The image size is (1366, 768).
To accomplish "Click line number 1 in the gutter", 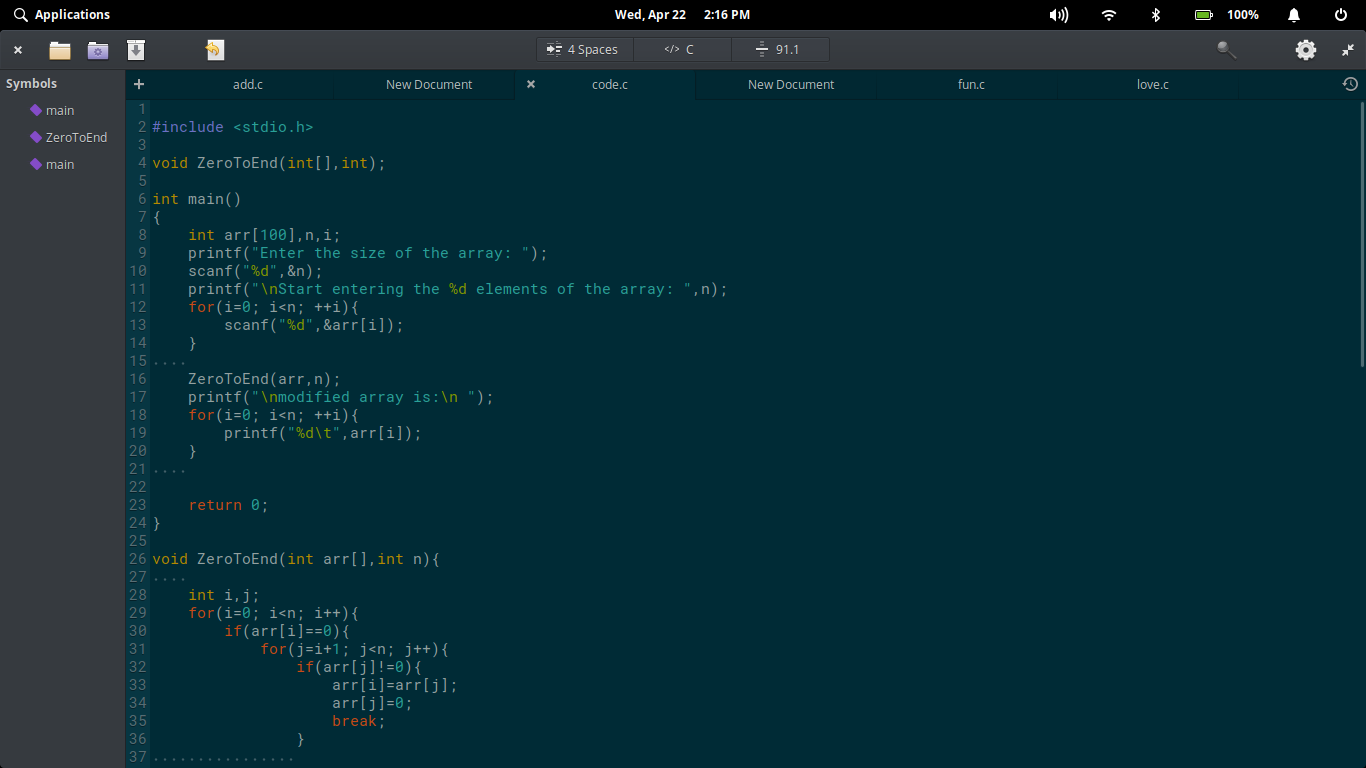I will point(142,109).
